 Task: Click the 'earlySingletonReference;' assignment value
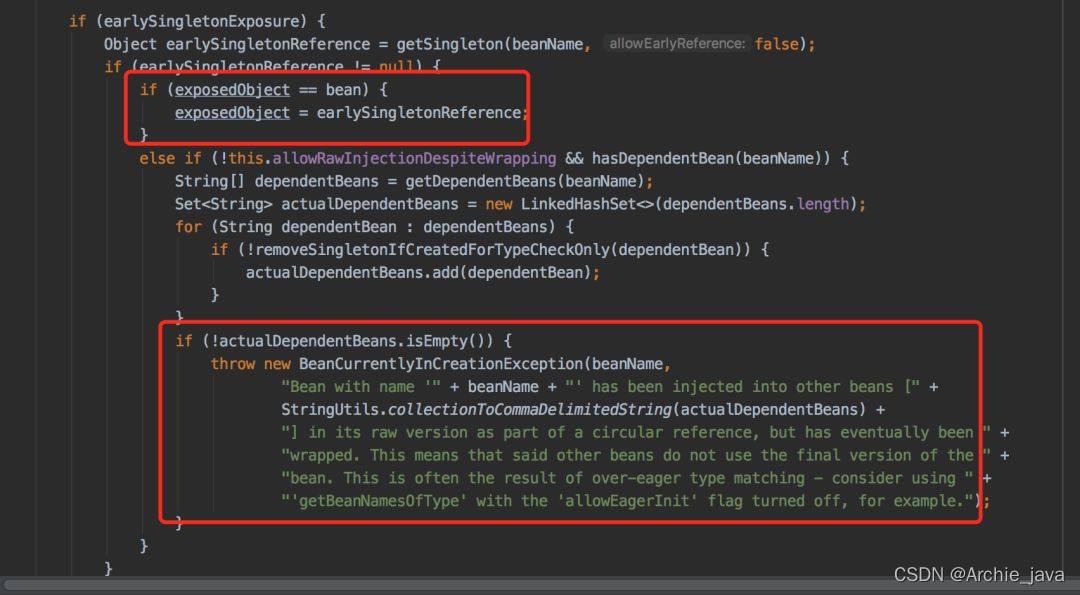(x=422, y=112)
